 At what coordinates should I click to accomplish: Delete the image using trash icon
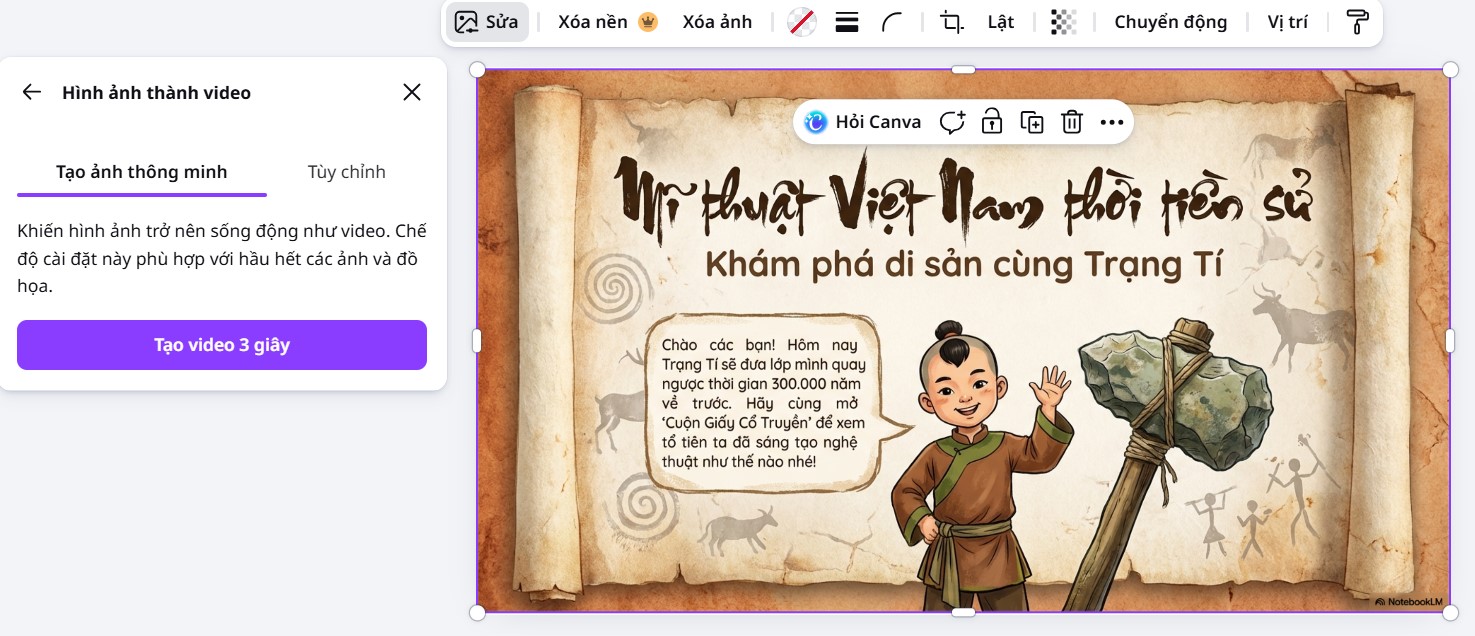[x=1071, y=121]
